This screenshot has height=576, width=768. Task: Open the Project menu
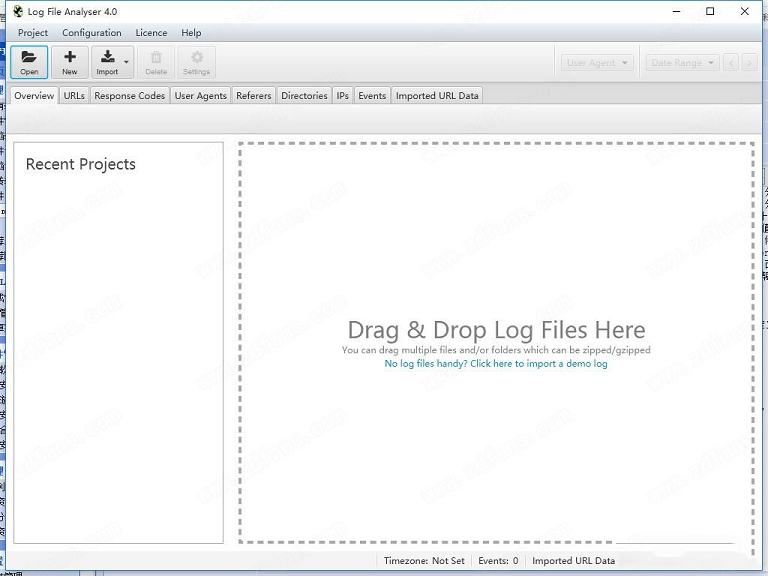click(x=33, y=33)
